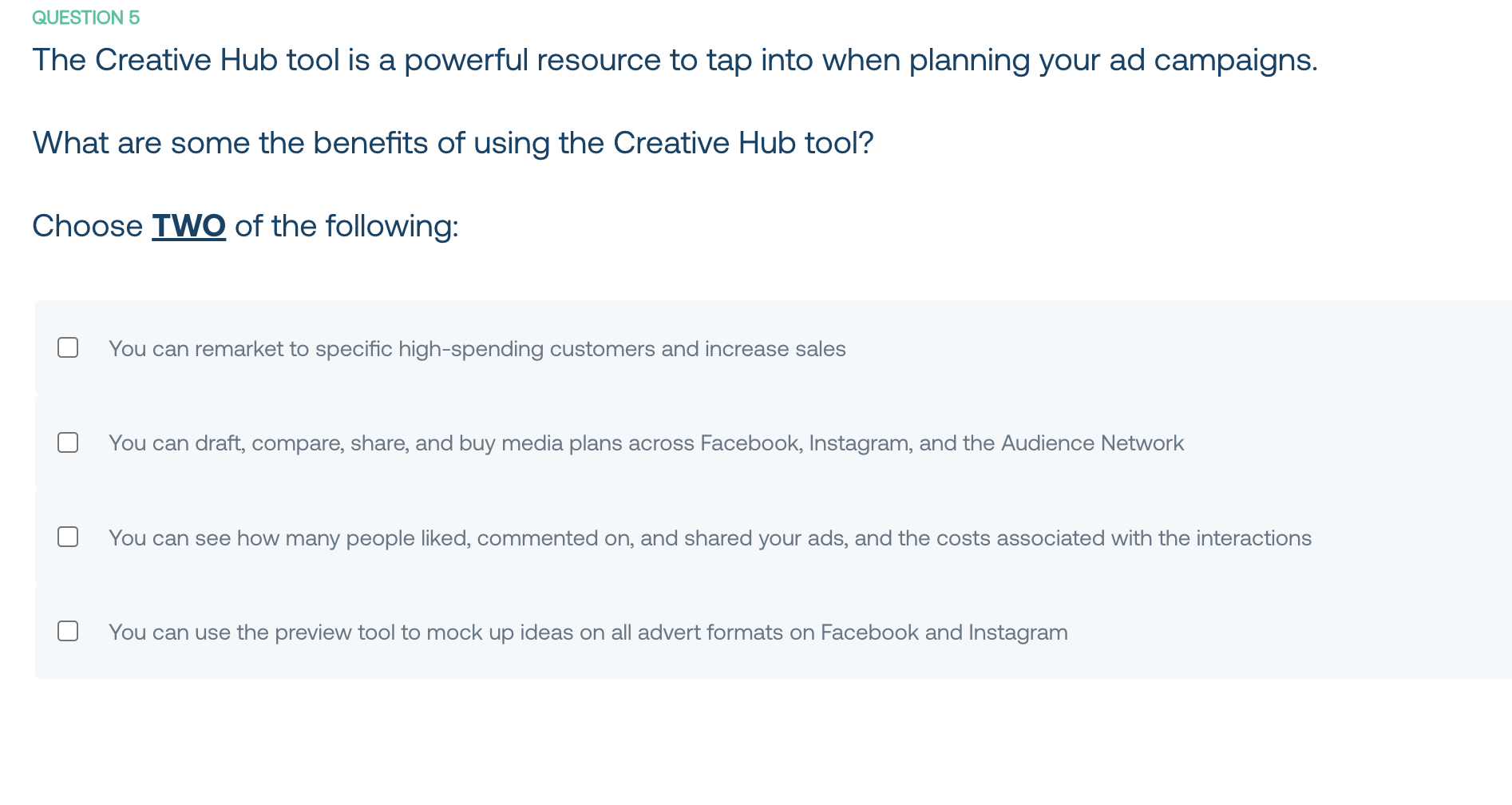
Task: Enable the liked, commented and shared ads checkbox
Action: tap(68, 537)
